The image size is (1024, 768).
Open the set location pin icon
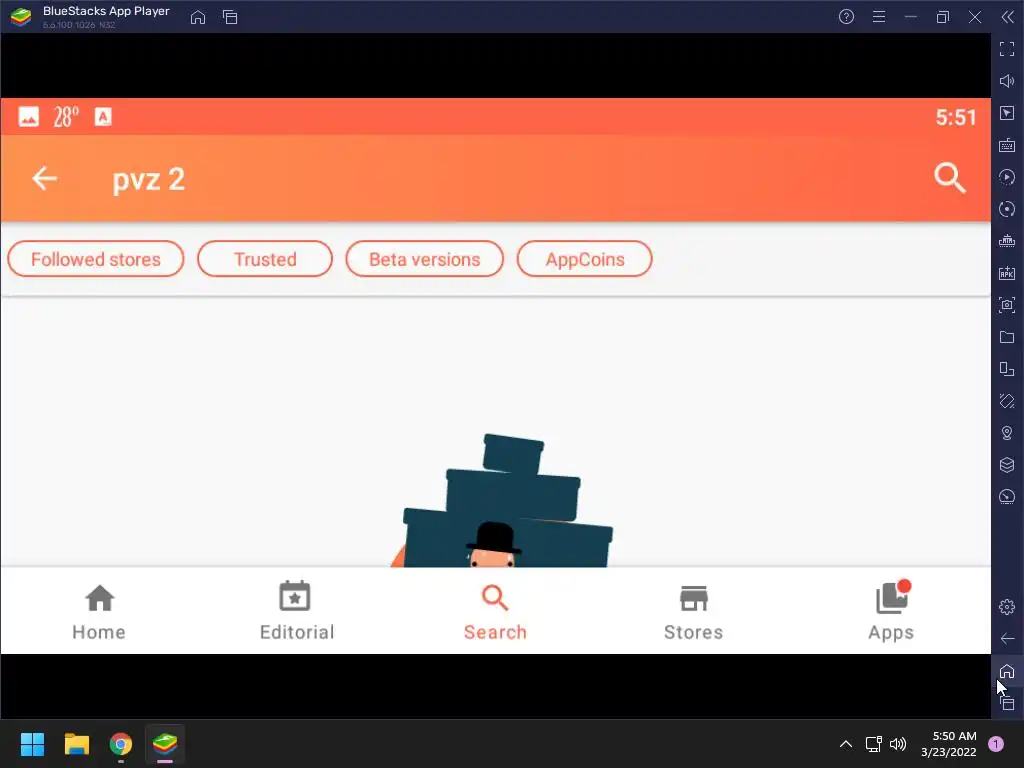pyautogui.click(x=1007, y=433)
